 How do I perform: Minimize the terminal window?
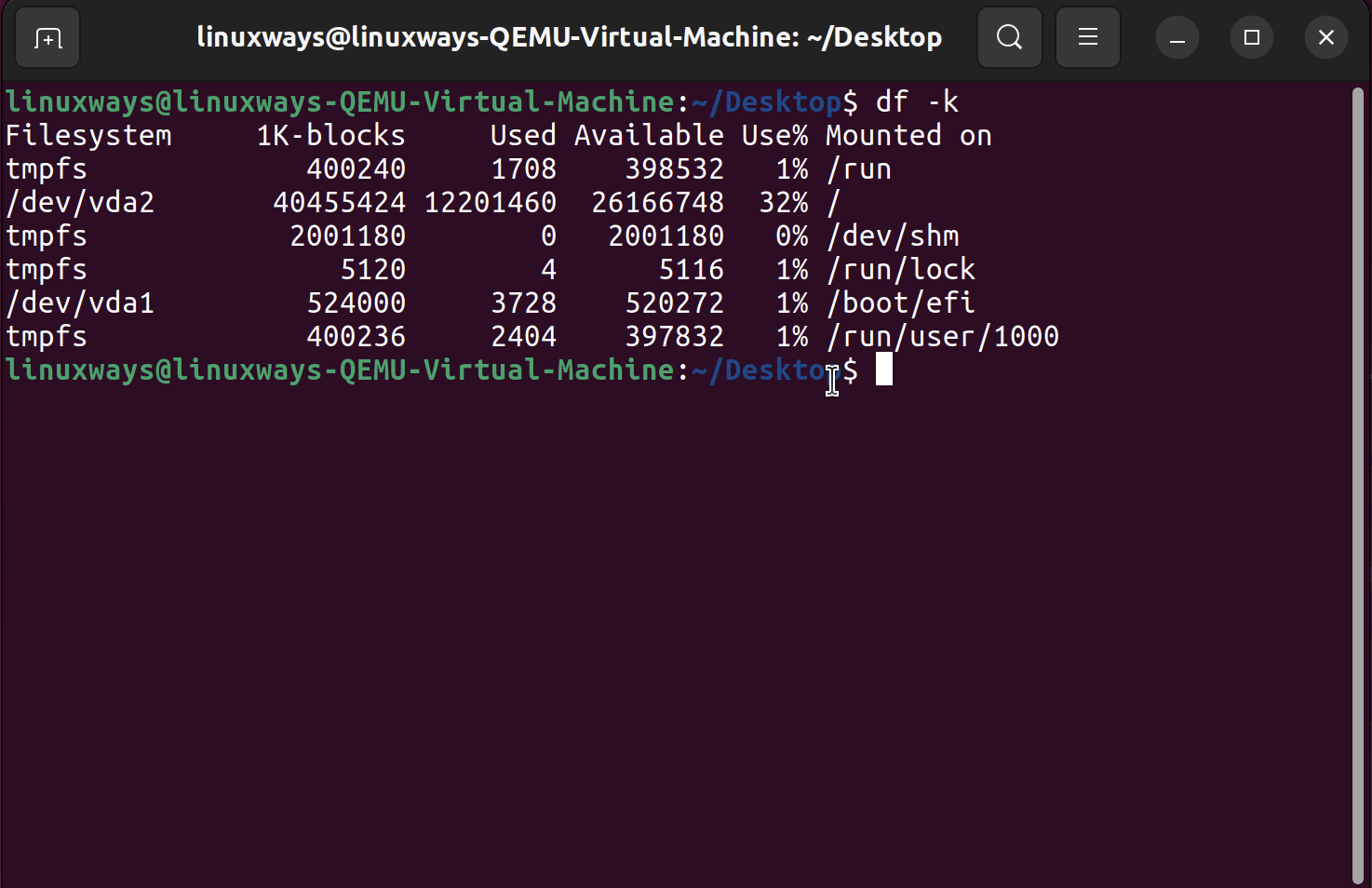click(x=1177, y=38)
